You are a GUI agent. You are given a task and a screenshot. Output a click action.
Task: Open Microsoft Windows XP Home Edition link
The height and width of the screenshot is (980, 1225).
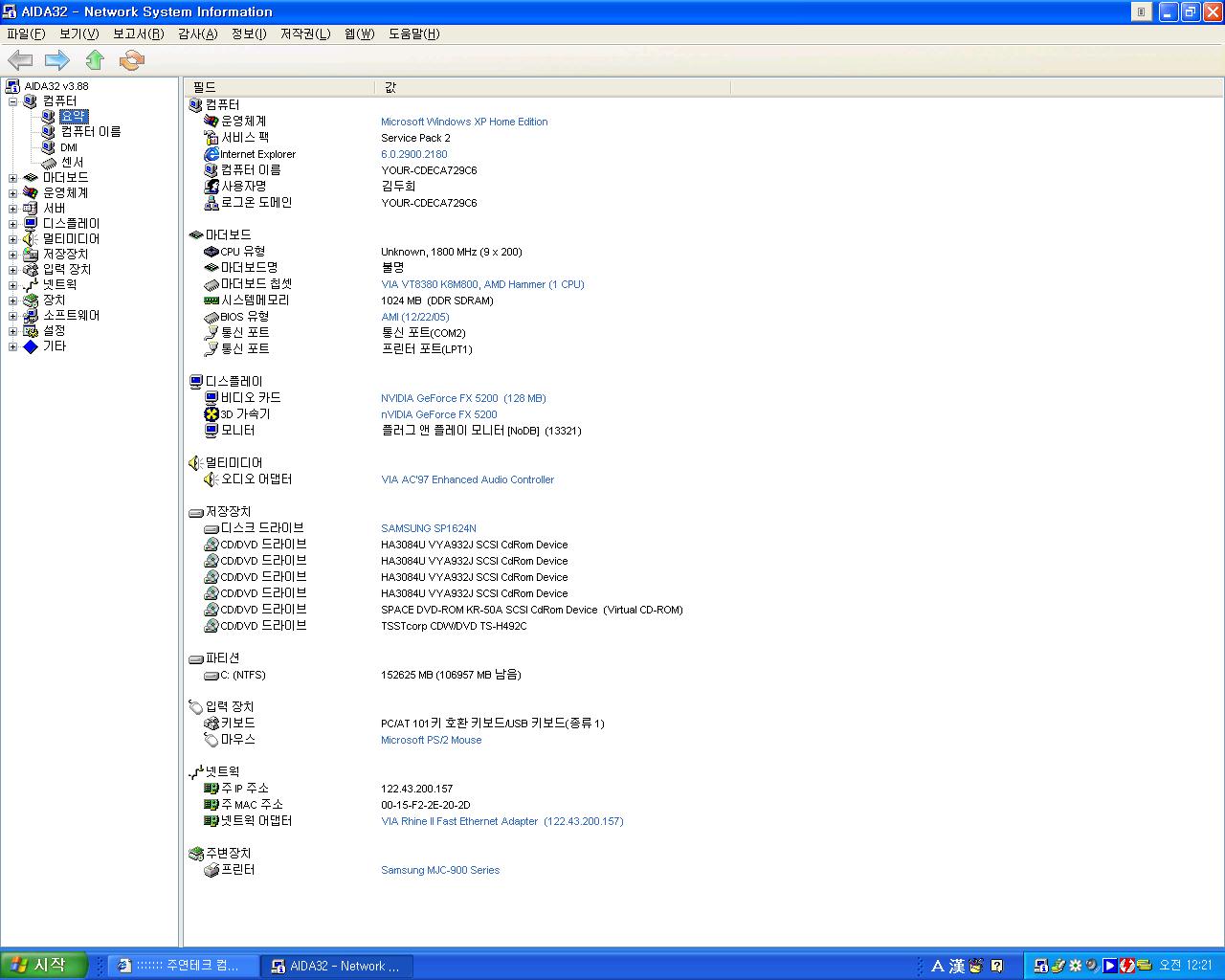pyautogui.click(x=464, y=122)
